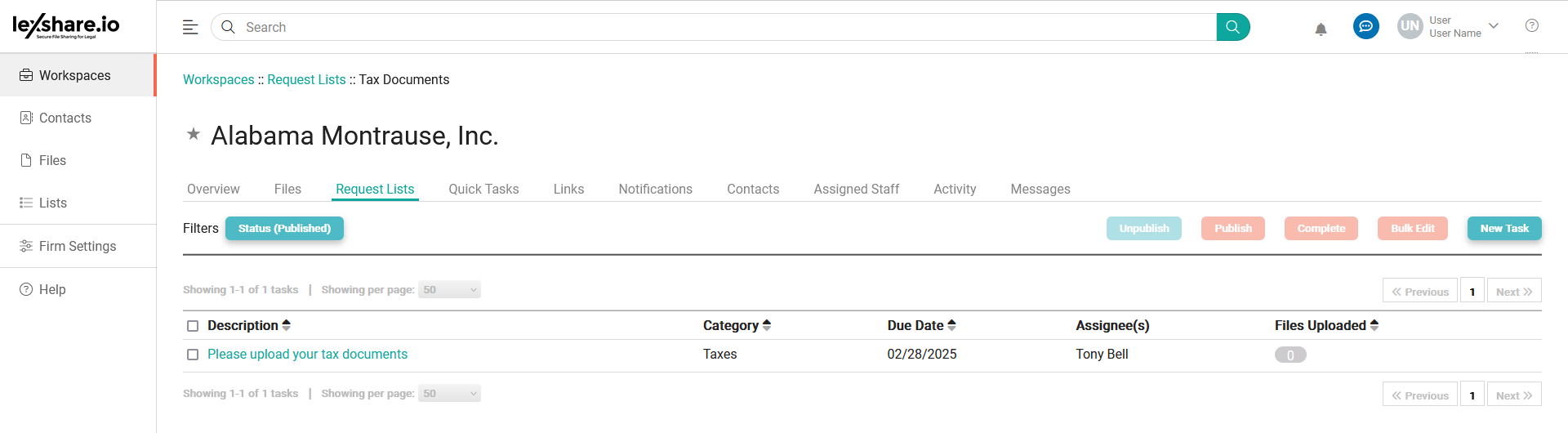Sort by Description column arrows
This screenshot has width=1568, height=433.
pos(287,325)
